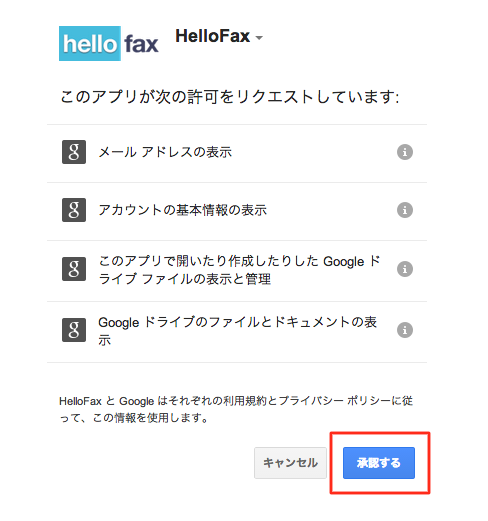Select the メール アドレスの表示 permission row
Viewport: 488px width, 521px height.
tap(237, 153)
